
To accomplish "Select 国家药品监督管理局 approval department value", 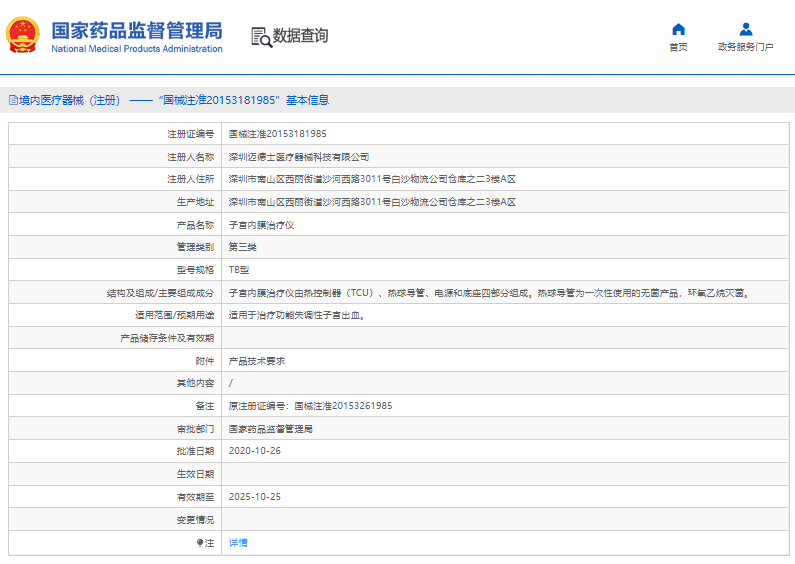I will (270, 429).
